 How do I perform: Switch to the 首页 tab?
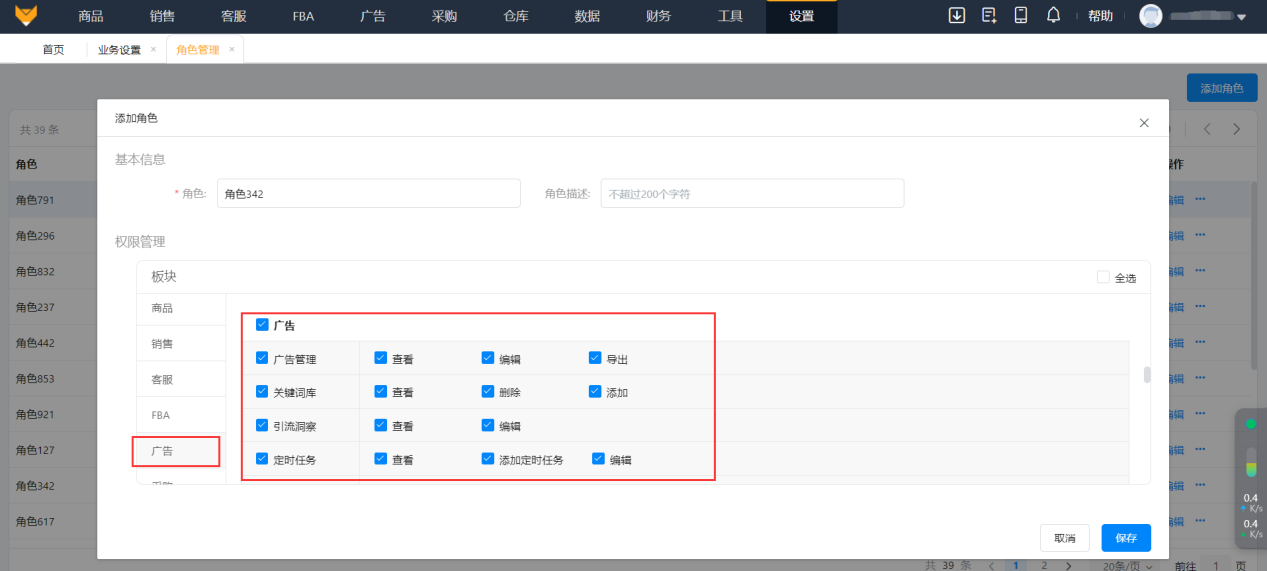(x=53, y=49)
